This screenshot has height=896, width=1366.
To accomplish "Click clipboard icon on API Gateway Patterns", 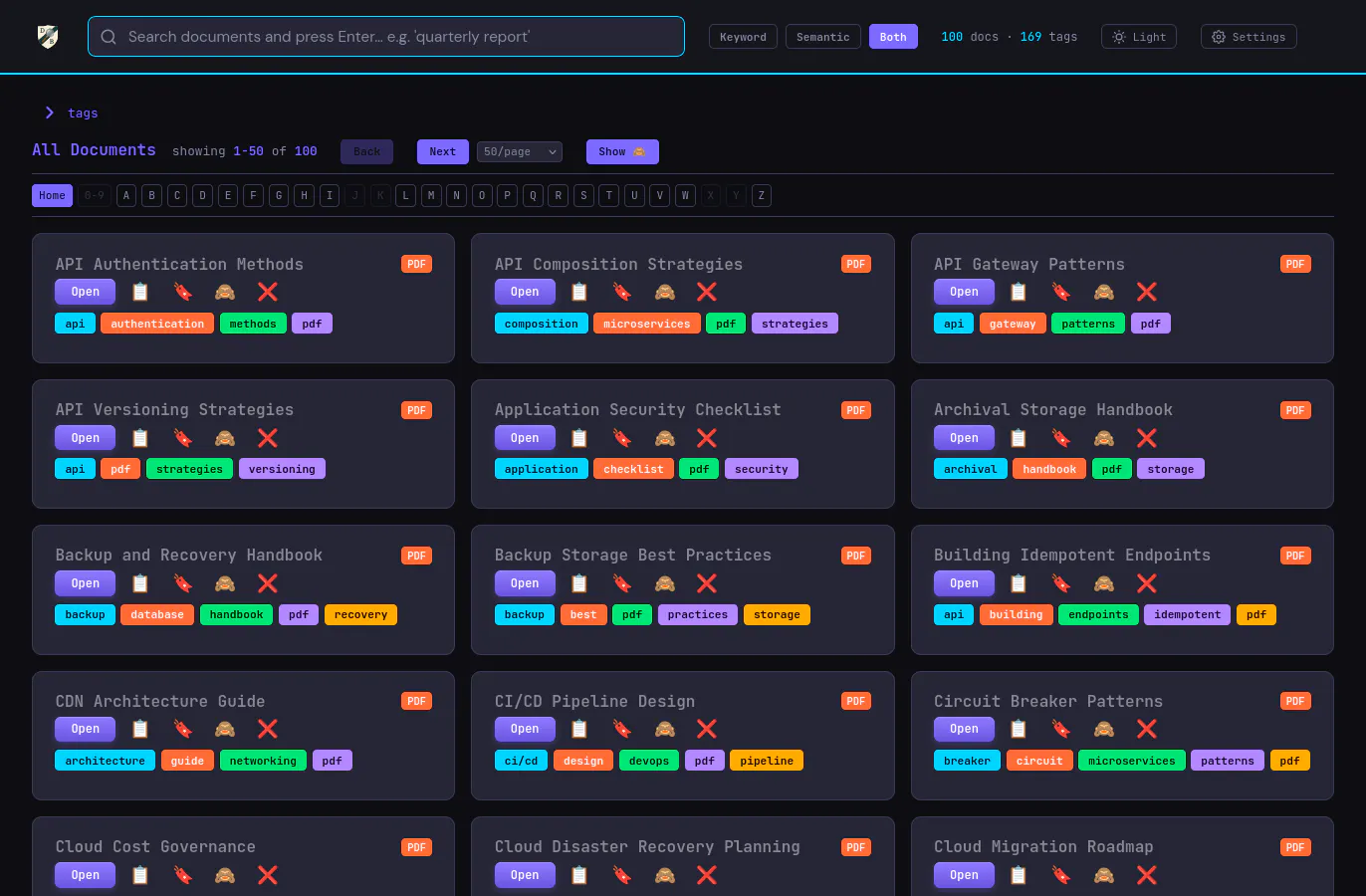I will pos(1019,292).
